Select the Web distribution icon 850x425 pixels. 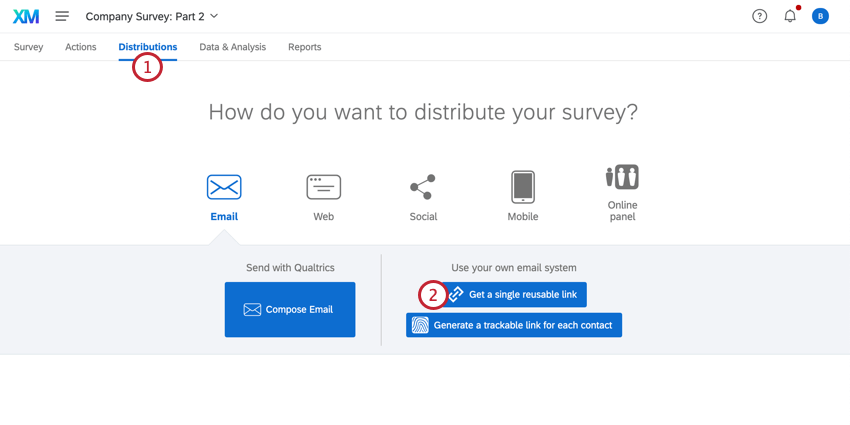pos(323,187)
